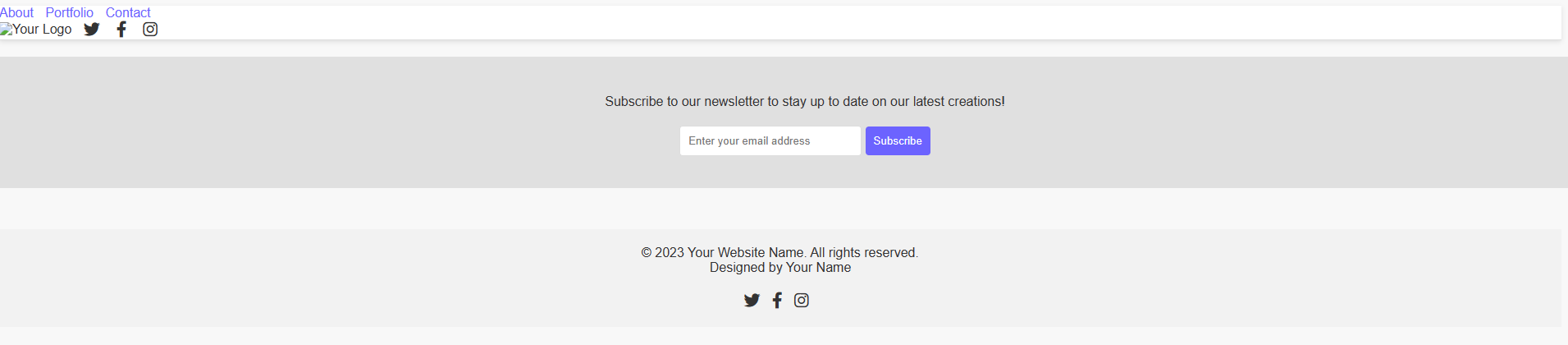
Task: Click the 'Designed by Your Name' line
Action: (779, 268)
